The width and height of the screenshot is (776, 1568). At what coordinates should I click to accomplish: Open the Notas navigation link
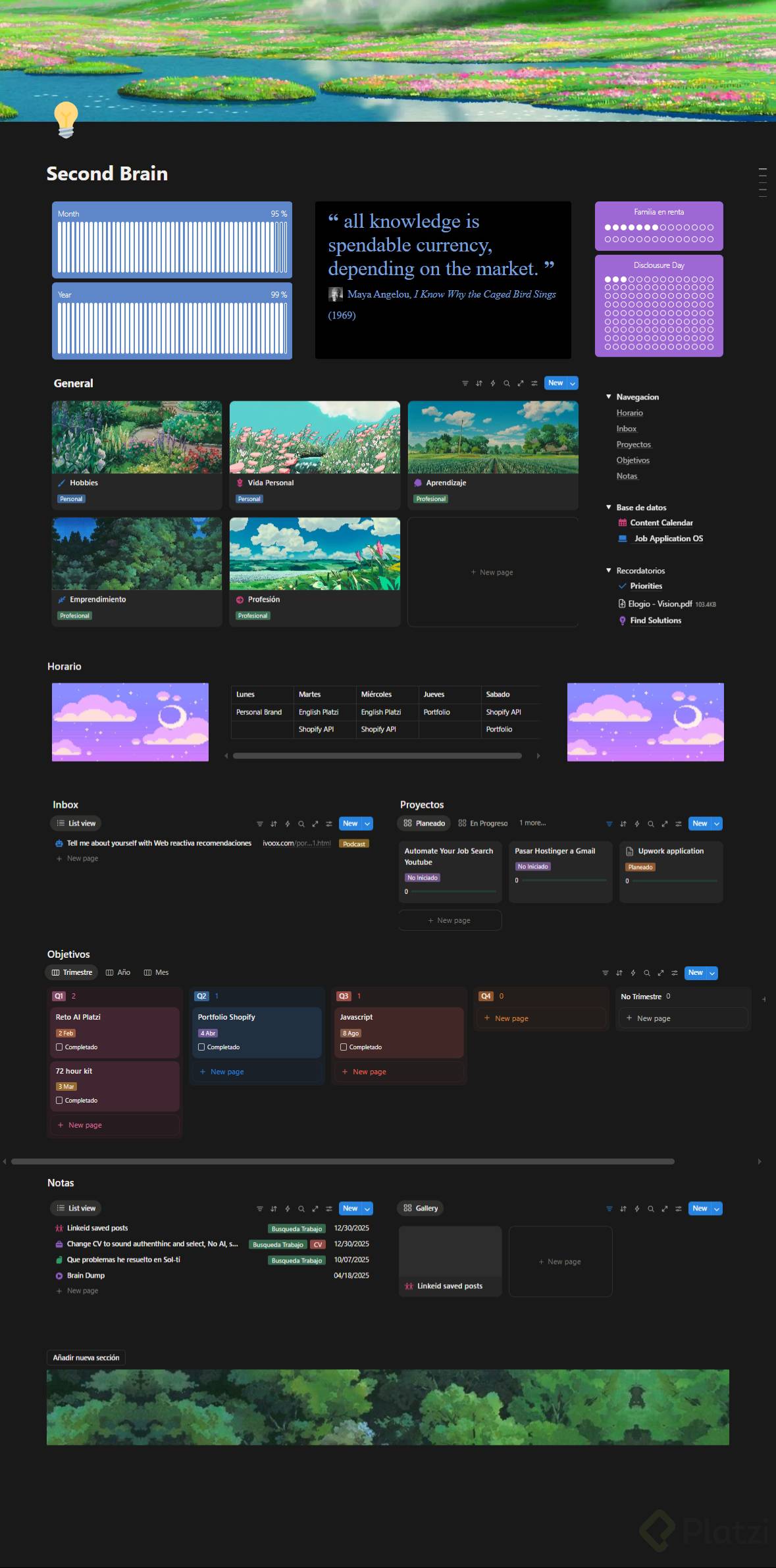point(627,476)
